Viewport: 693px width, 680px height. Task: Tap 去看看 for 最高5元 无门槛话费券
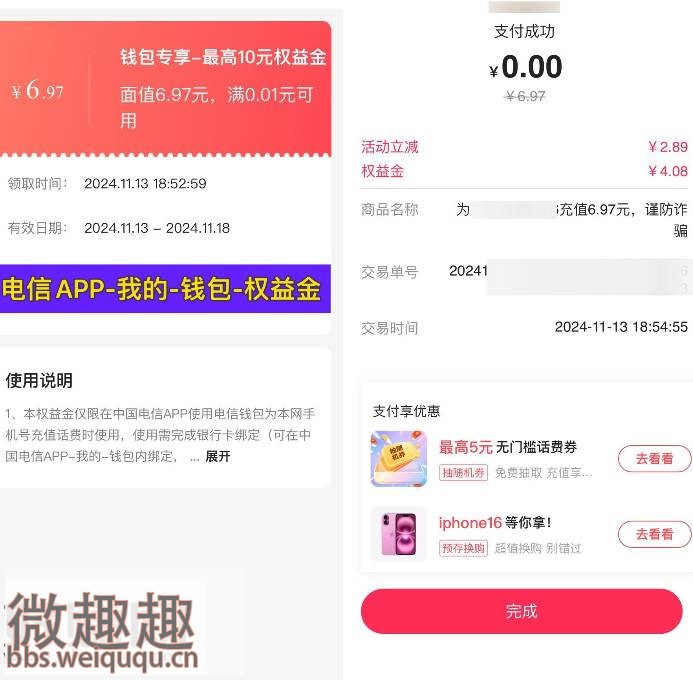pyautogui.click(x=654, y=459)
